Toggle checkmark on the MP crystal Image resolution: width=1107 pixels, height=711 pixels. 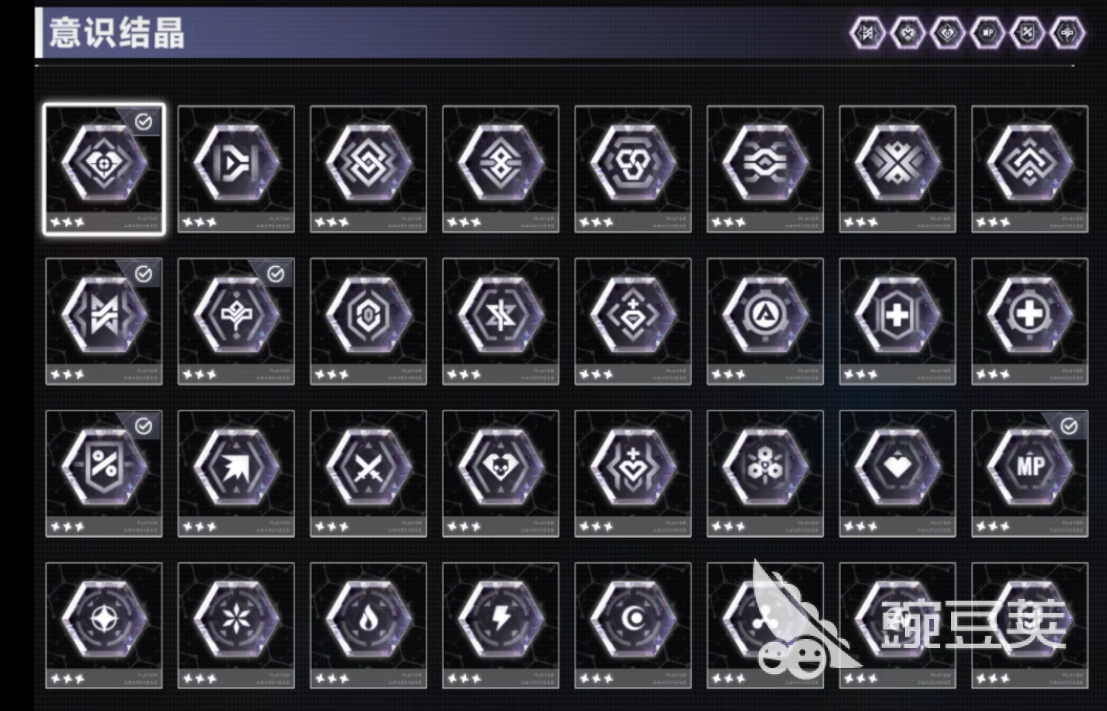pyautogui.click(x=1069, y=426)
